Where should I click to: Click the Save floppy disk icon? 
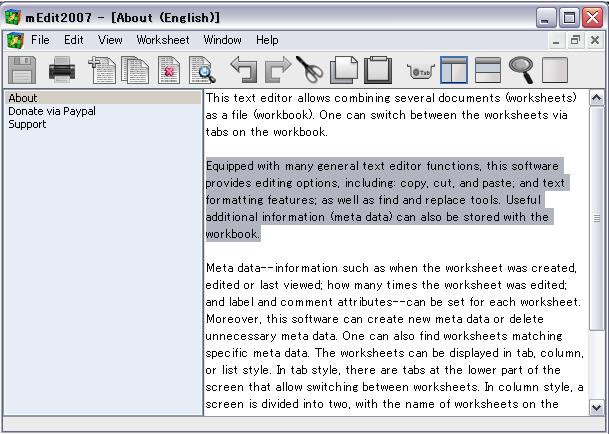point(22,70)
